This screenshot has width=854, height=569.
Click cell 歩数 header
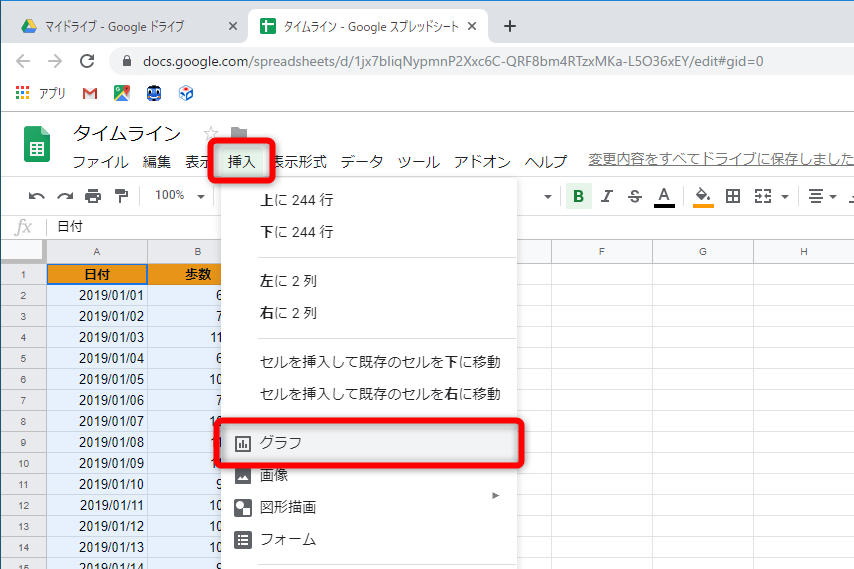185,274
